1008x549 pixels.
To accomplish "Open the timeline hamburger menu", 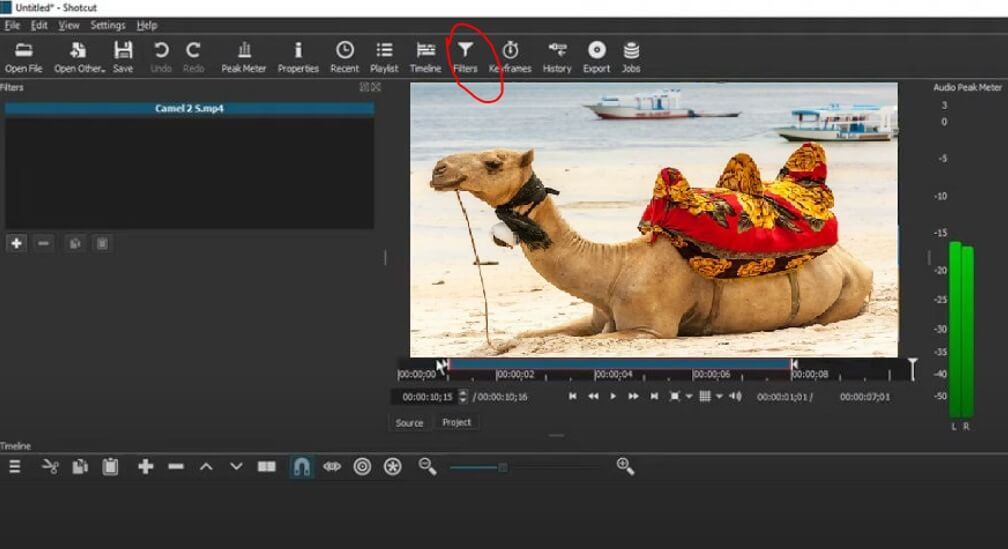I will 15,467.
